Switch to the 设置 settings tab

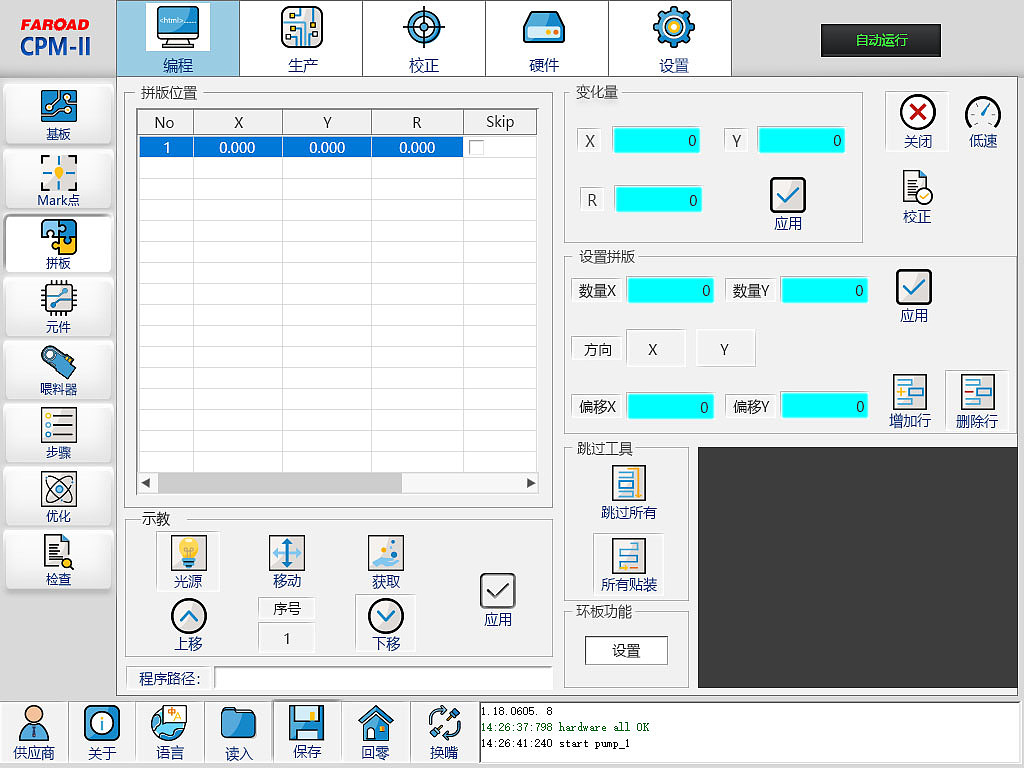670,39
